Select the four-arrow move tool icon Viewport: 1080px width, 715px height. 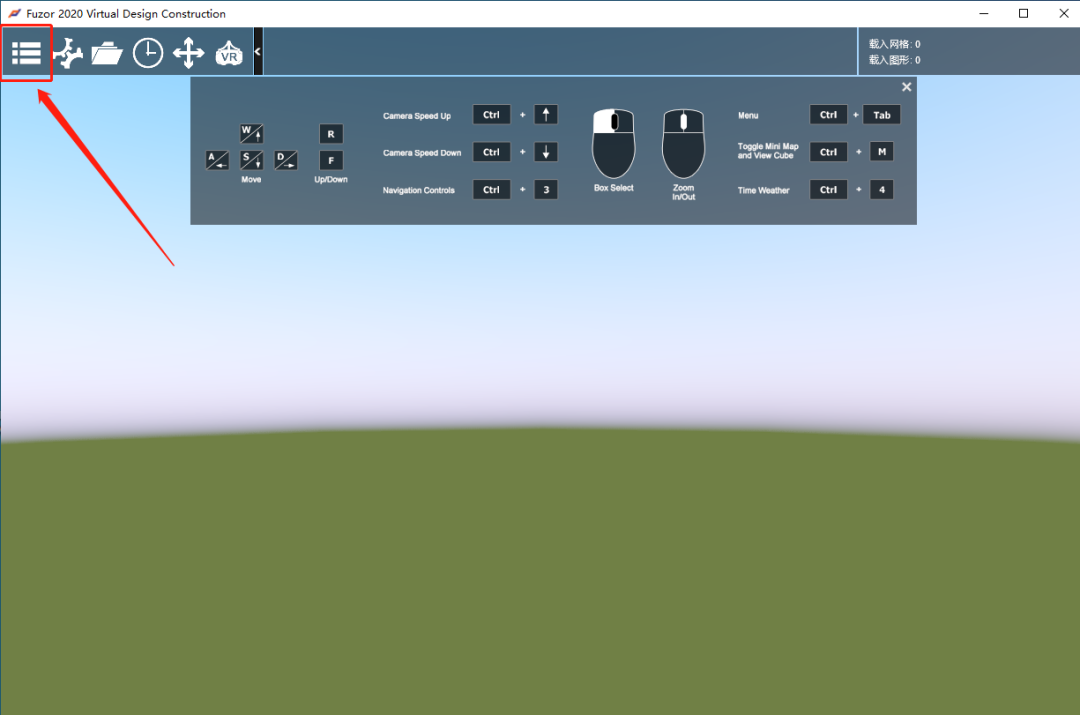pos(188,53)
